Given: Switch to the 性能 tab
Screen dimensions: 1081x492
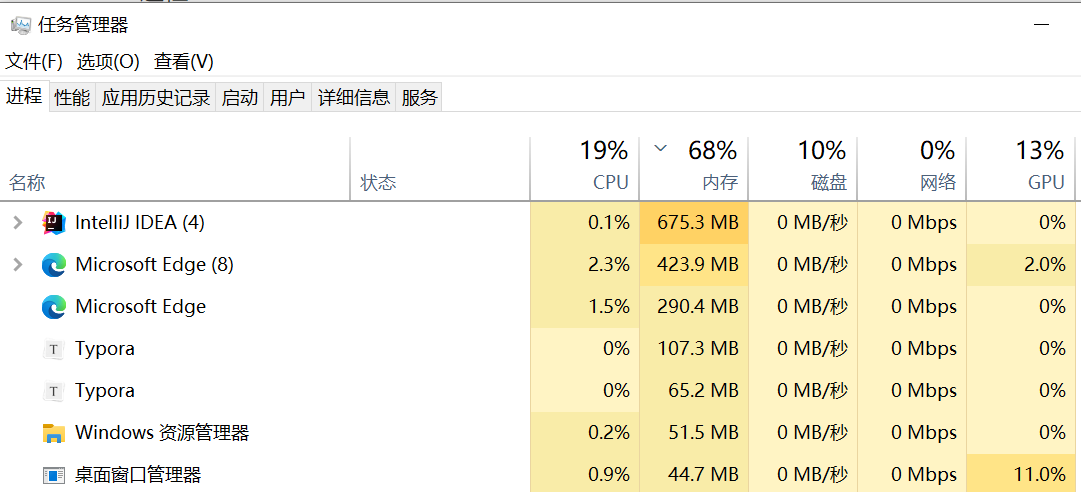Looking at the screenshot, I should (x=72, y=97).
